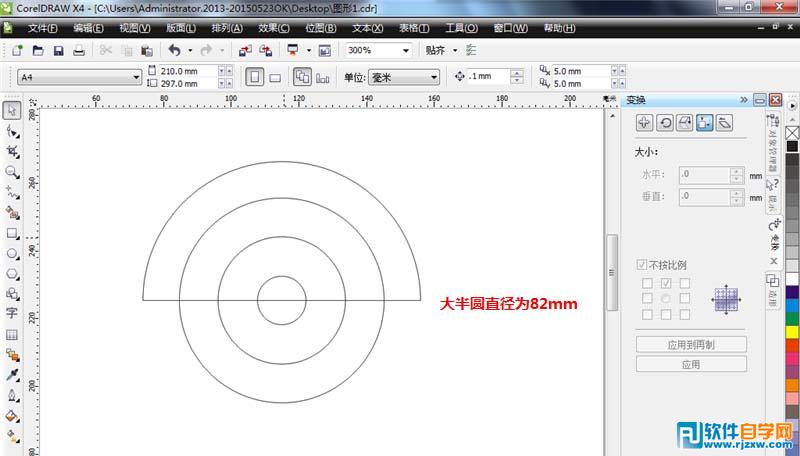Open the 帮助(H) menu
Viewport: 800px width, 456px height.
[x=560, y=28]
